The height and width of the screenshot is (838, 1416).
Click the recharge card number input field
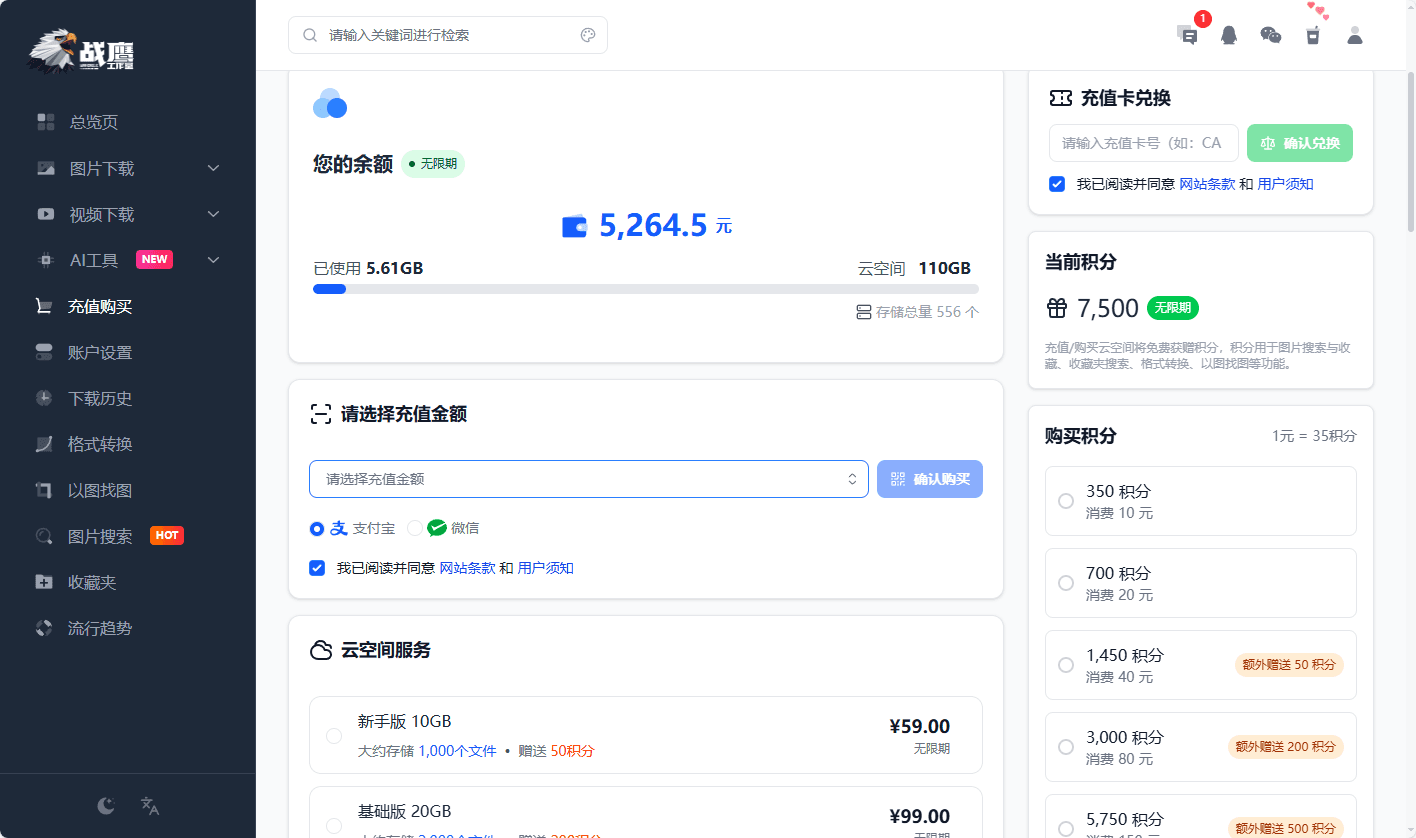pos(1143,143)
